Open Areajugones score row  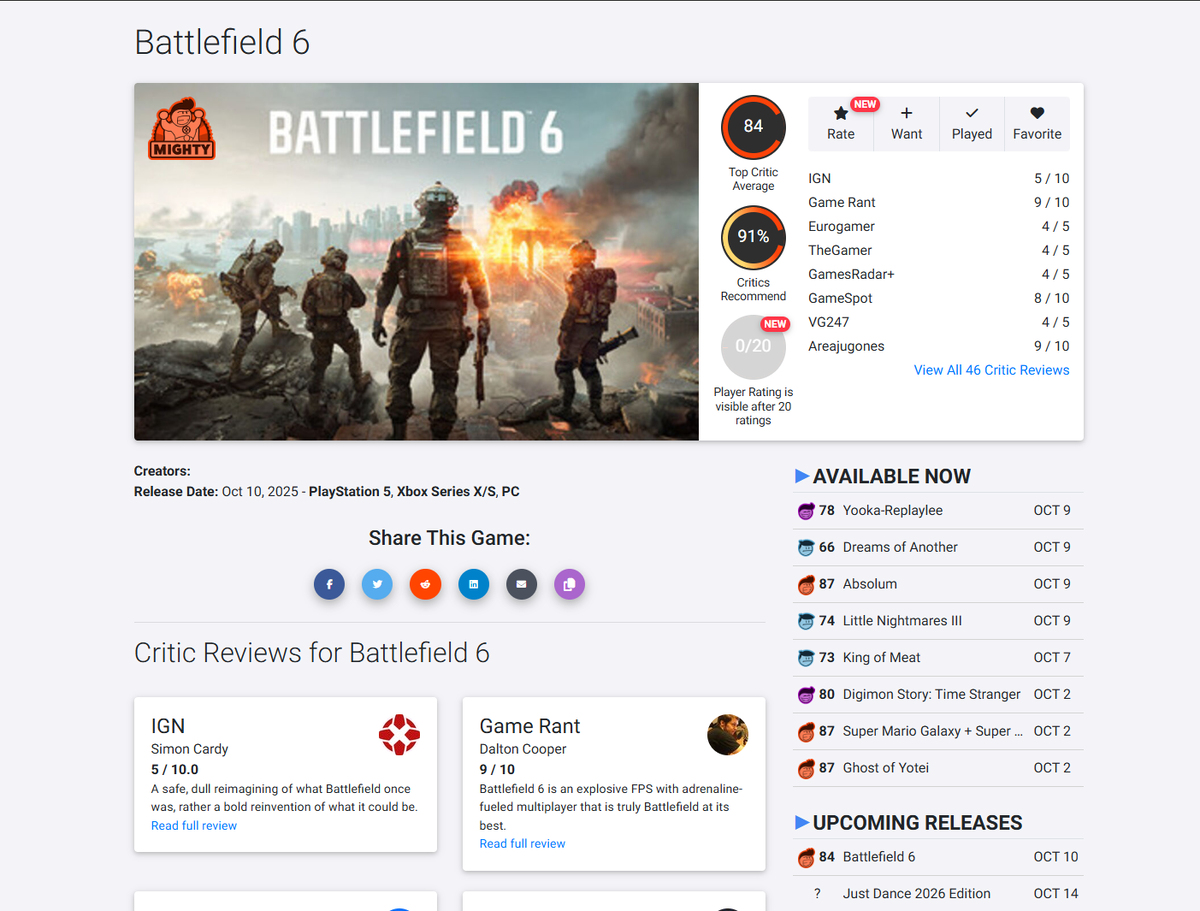939,347
